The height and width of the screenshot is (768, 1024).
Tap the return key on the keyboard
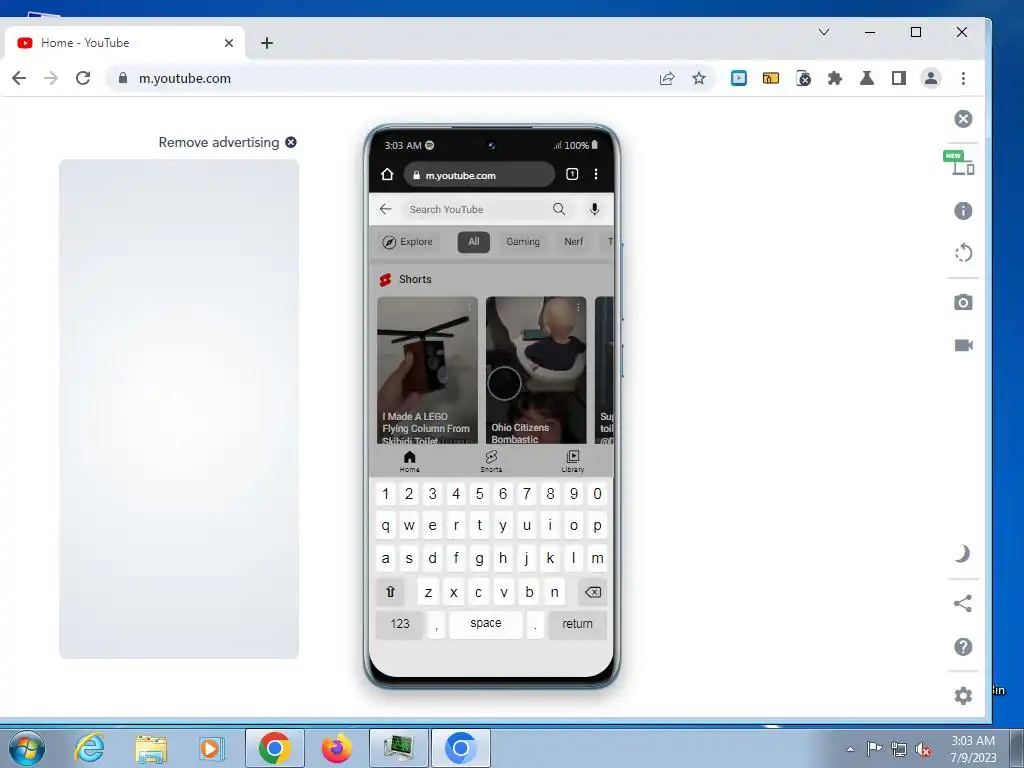point(577,624)
